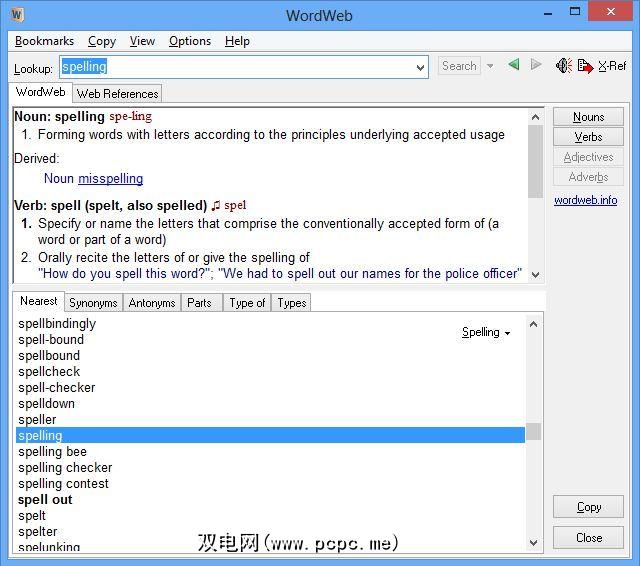This screenshot has height=566, width=640.
Task: Follow the misspelling derived word link
Action: pyautogui.click(x=110, y=179)
